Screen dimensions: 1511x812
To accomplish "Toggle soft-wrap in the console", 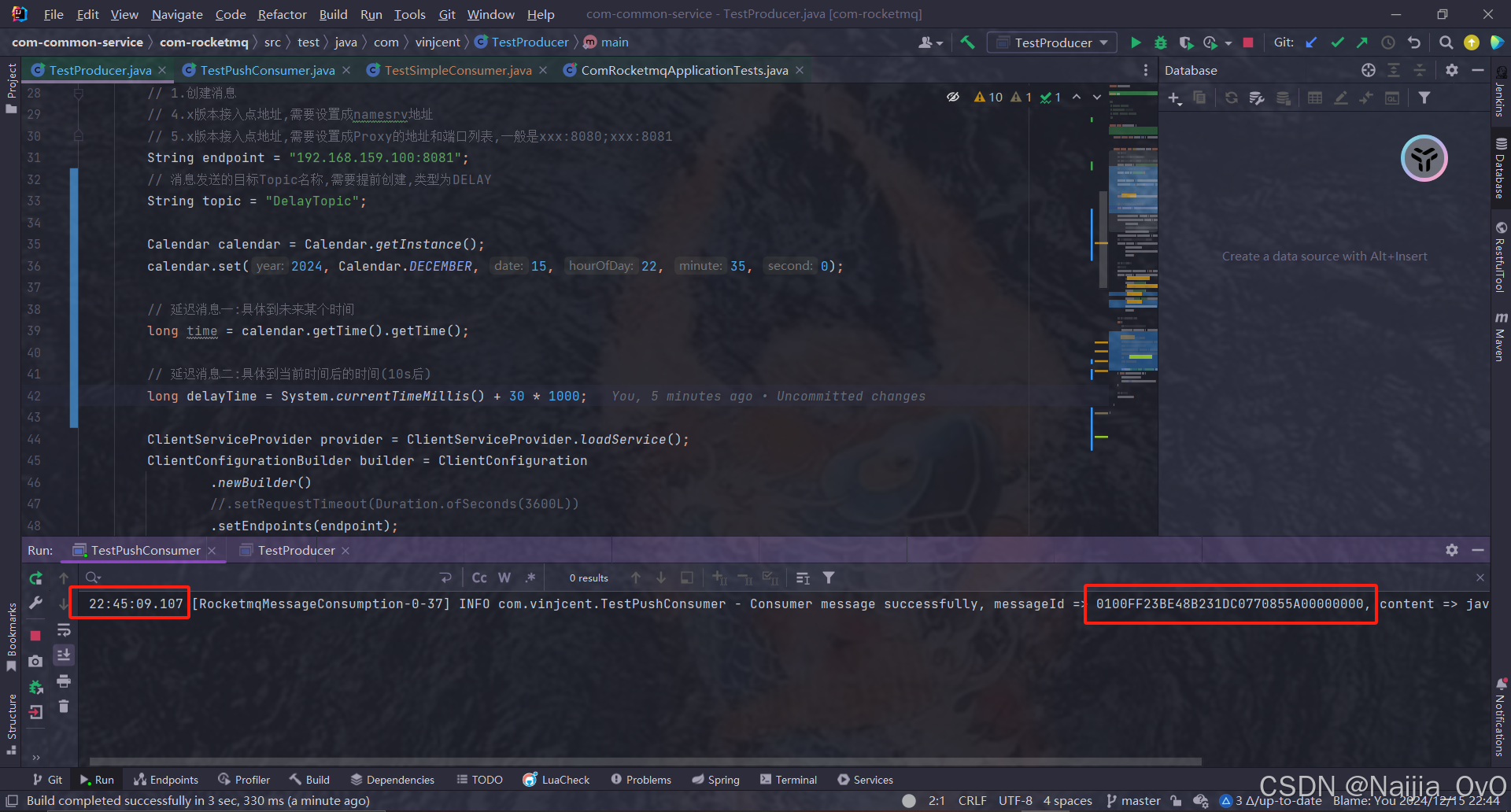I will click(64, 630).
